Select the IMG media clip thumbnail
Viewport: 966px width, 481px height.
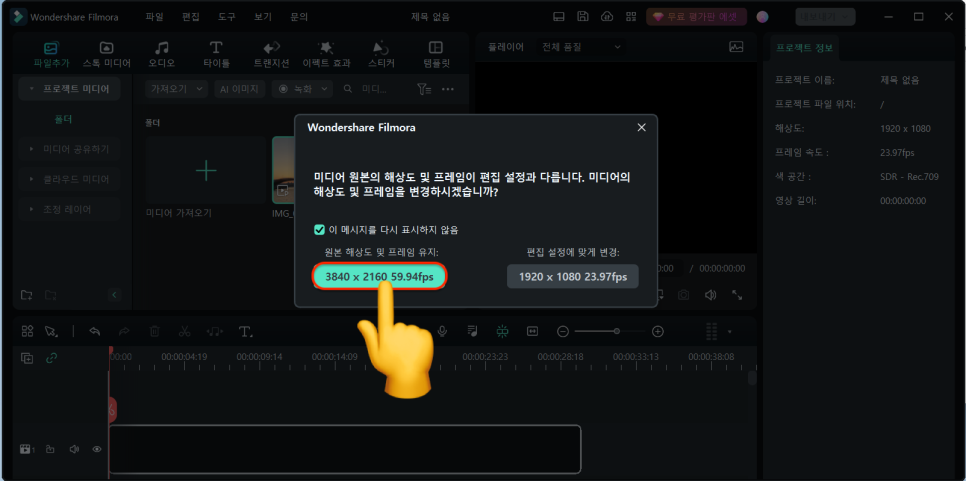click(x=283, y=170)
